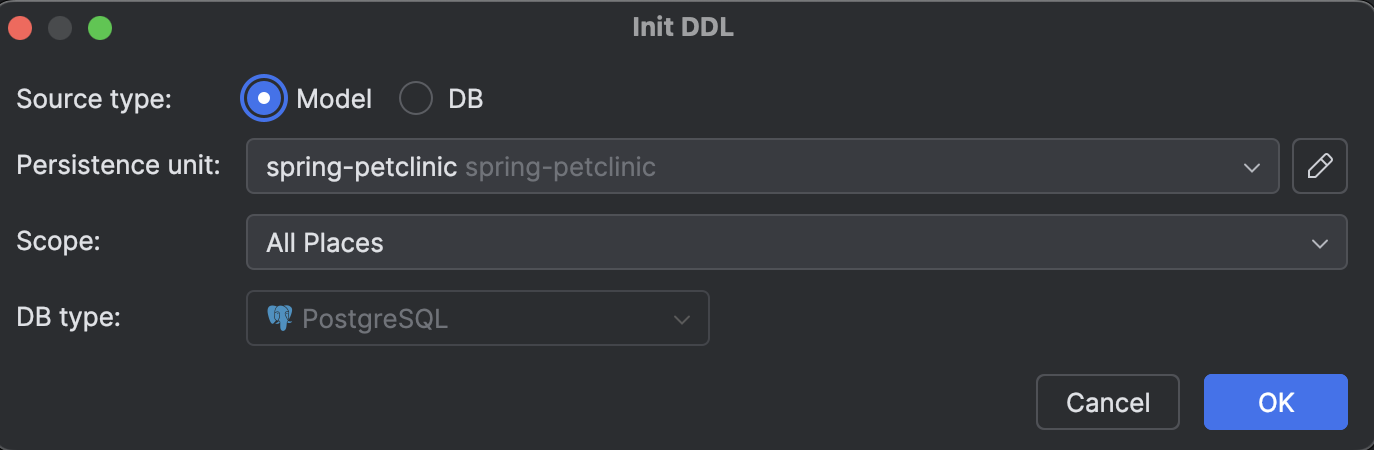Image resolution: width=1374 pixels, height=450 pixels.
Task: Click the "Persistence unit:" label
Action: coord(118,165)
